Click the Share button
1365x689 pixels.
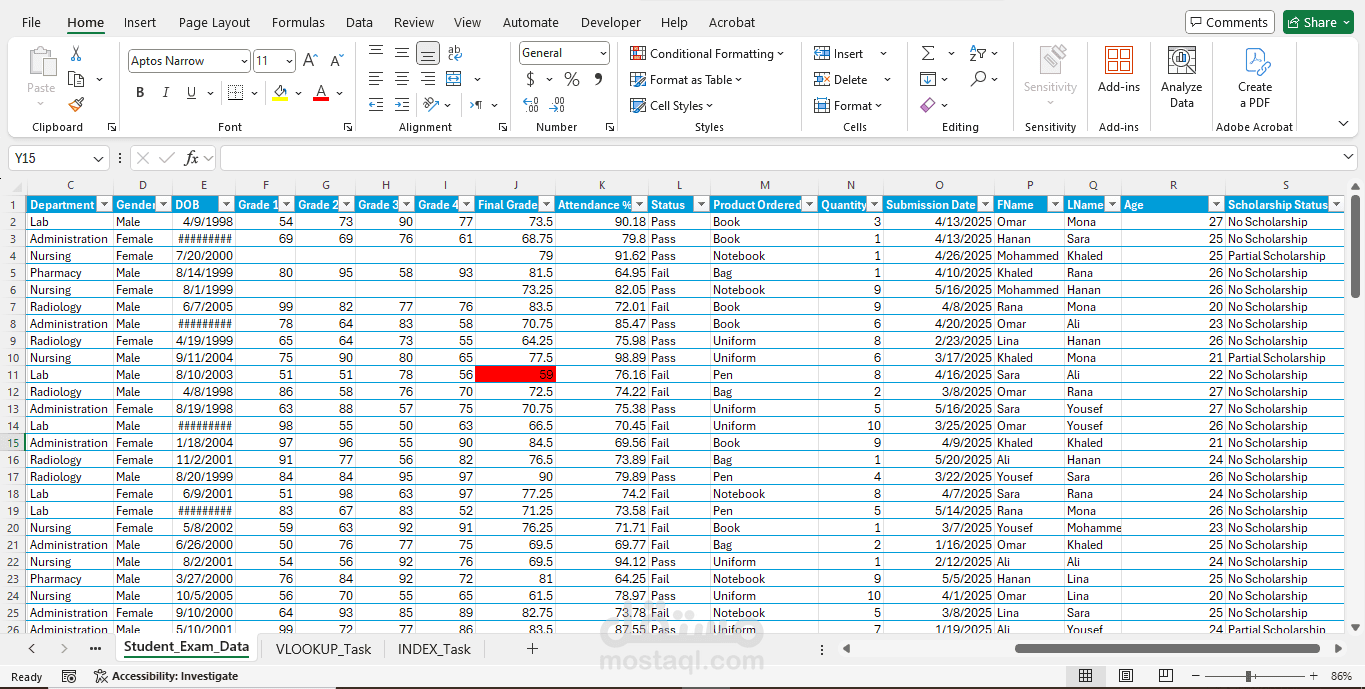tap(1317, 22)
